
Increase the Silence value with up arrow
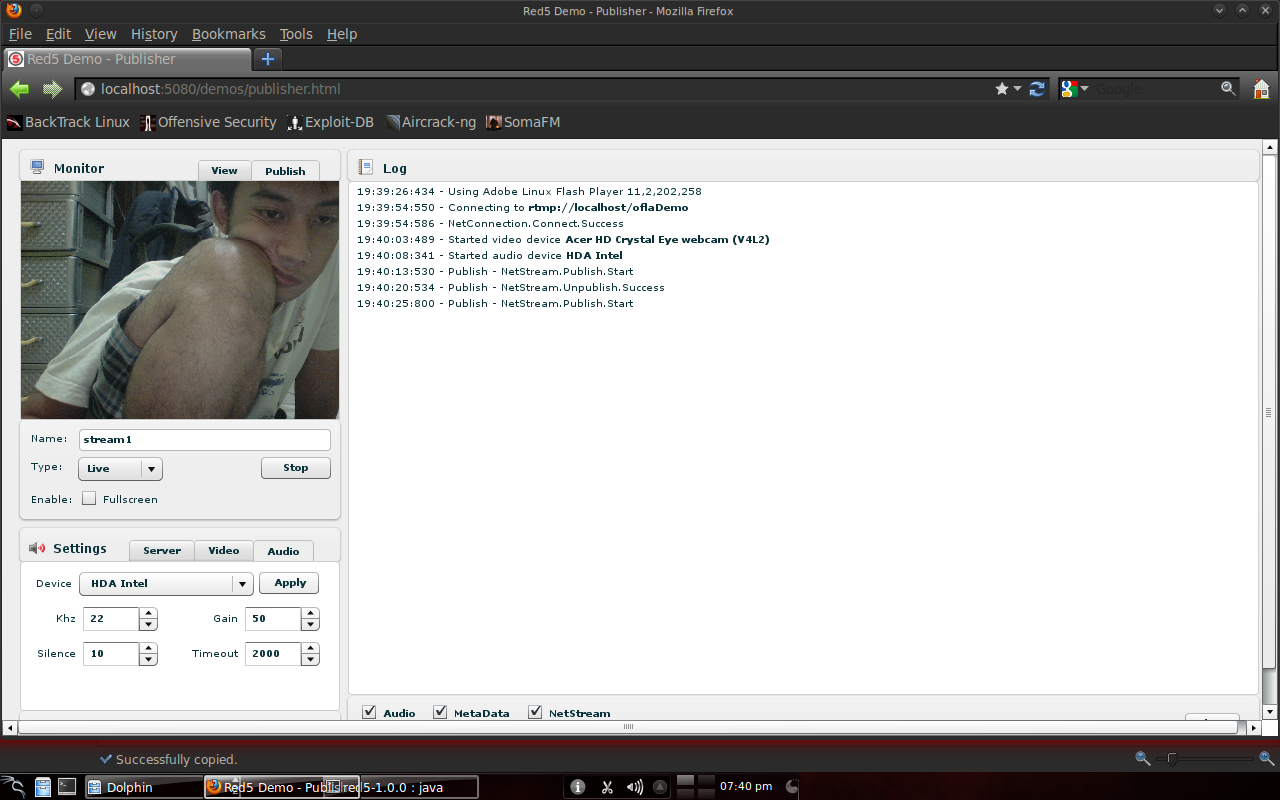click(x=148, y=648)
